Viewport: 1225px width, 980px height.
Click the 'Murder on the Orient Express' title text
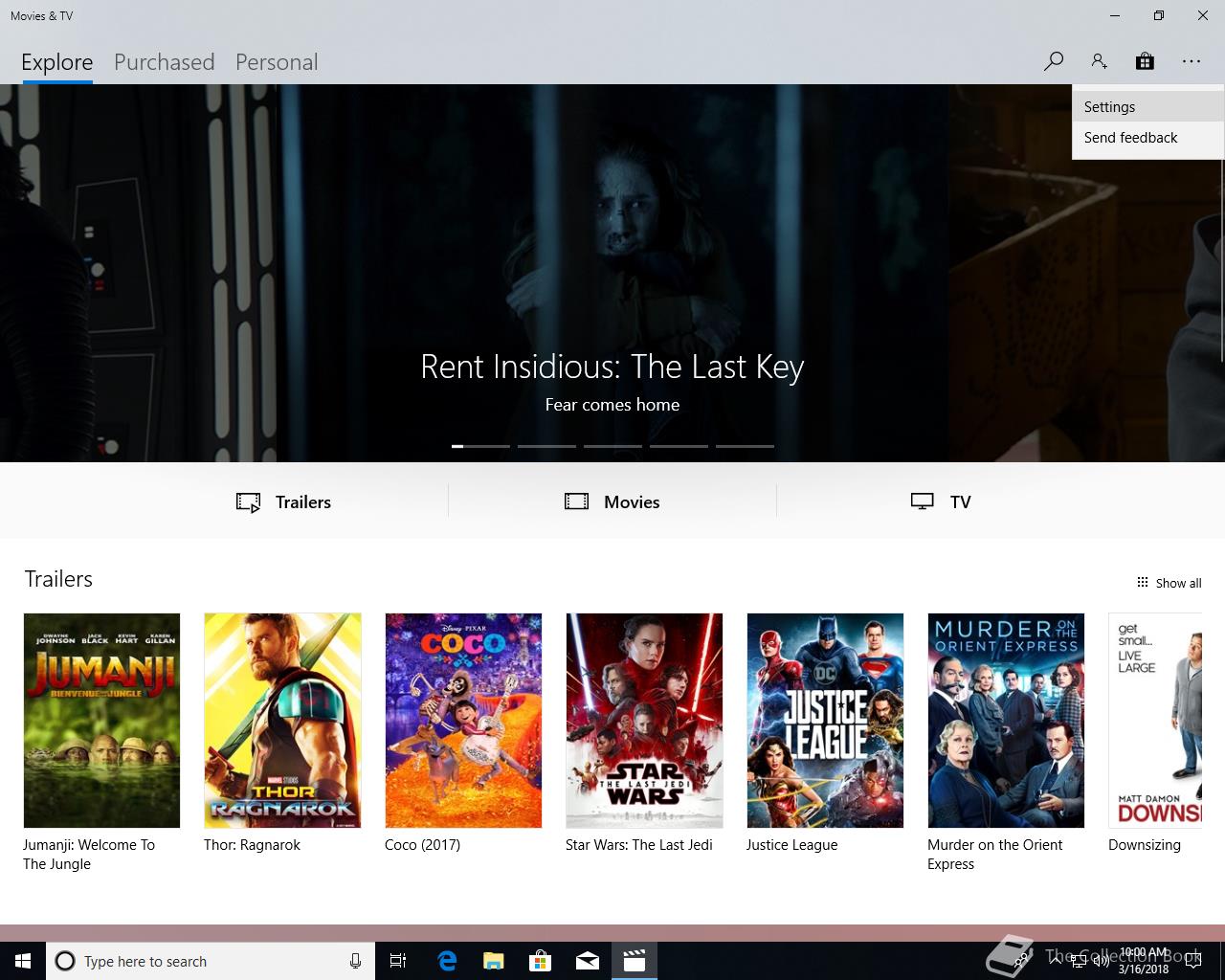pos(995,854)
